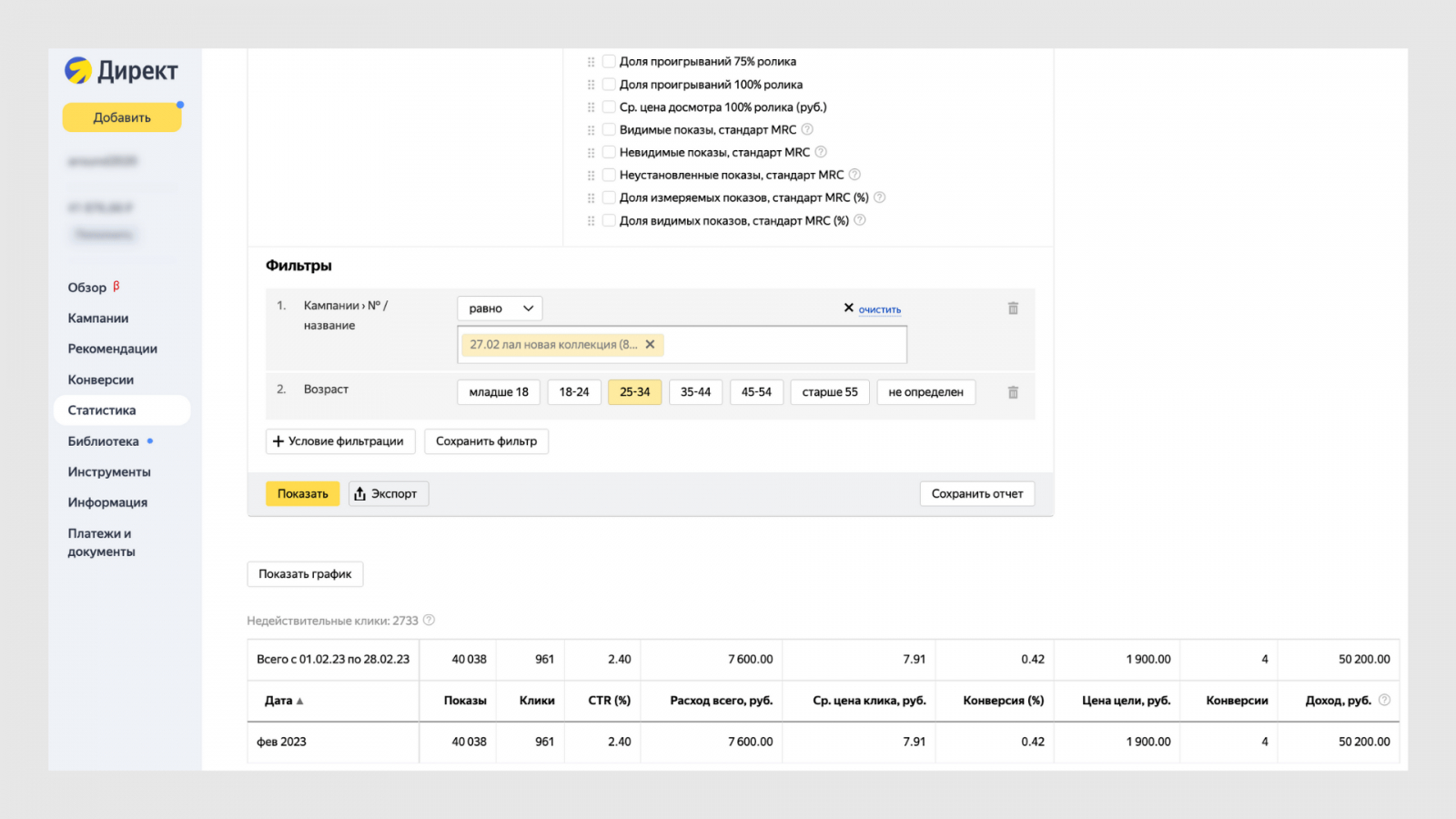Sort table by Дата column arrow
This screenshot has height=819, width=1456.
[300, 701]
